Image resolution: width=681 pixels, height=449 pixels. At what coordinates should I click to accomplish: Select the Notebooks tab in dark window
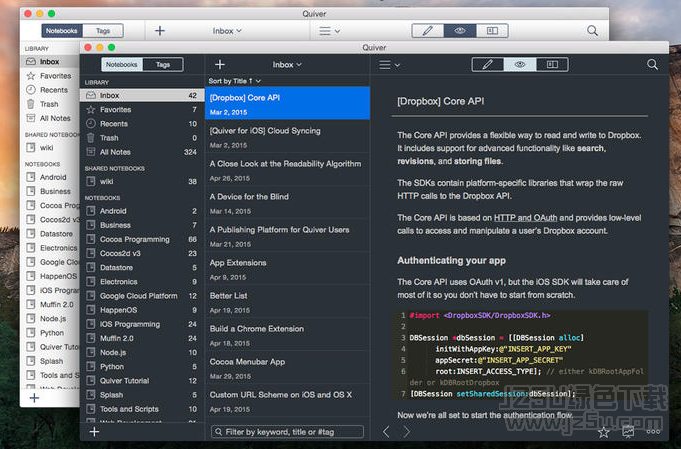pos(121,64)
